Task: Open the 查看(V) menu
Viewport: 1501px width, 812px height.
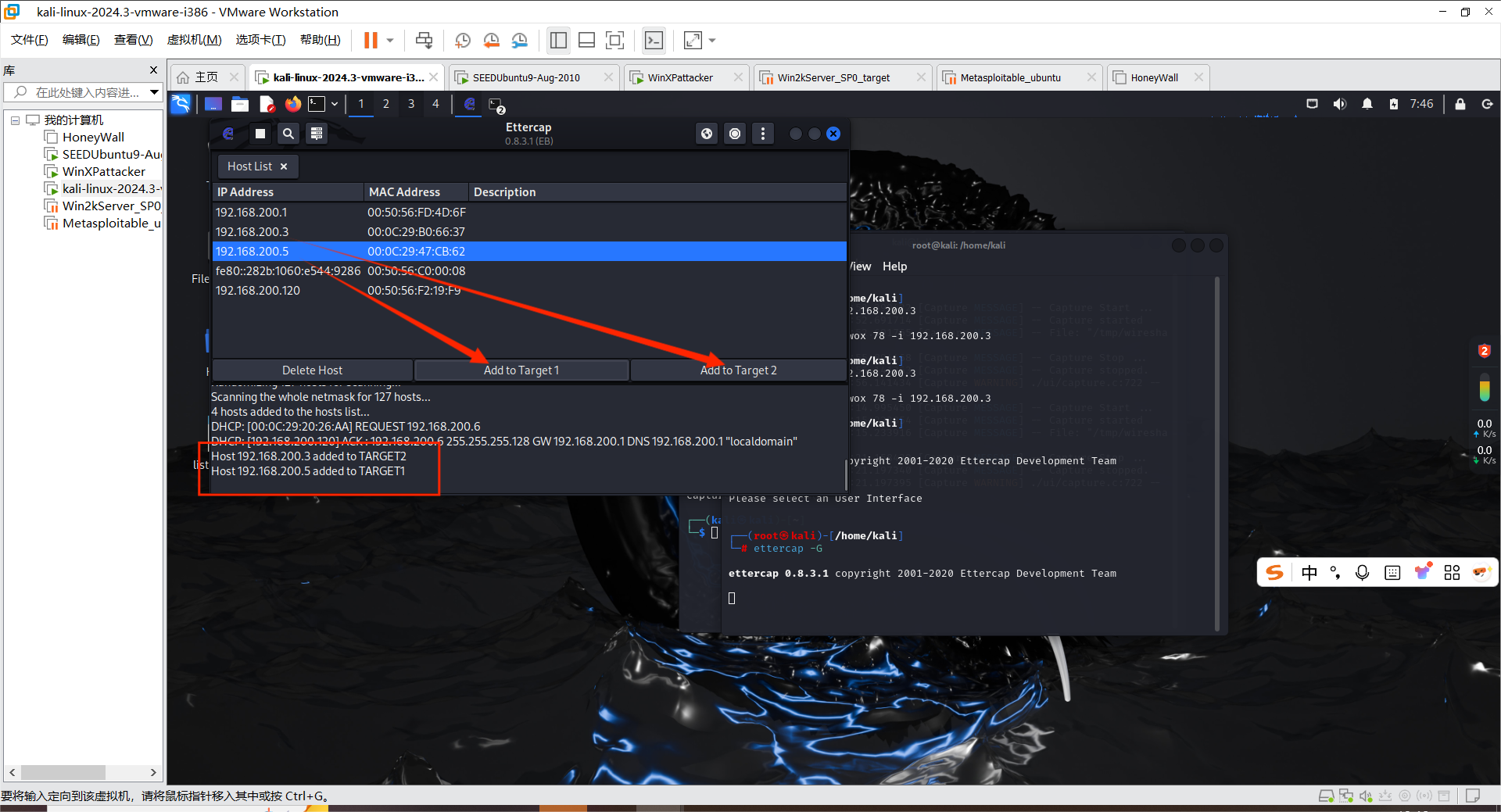Action: pyautogui.click(x=133, y=40)
